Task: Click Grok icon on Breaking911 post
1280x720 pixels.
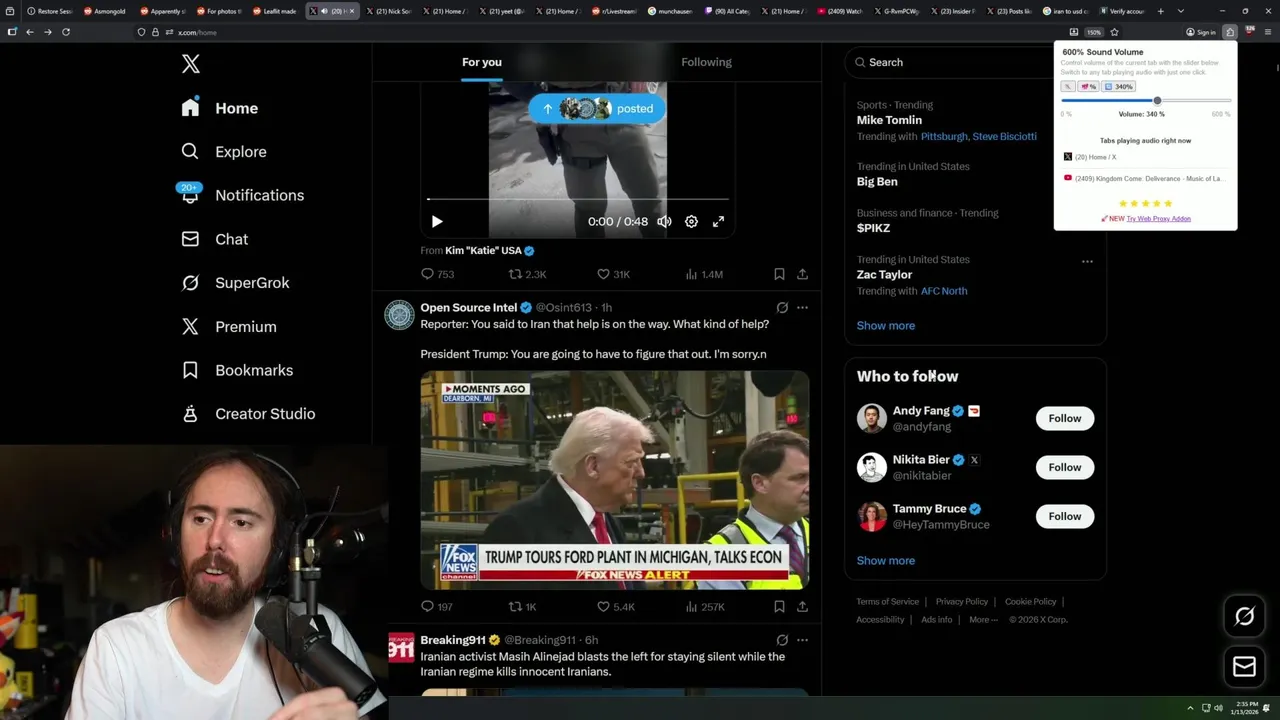Action: point(782,640)
